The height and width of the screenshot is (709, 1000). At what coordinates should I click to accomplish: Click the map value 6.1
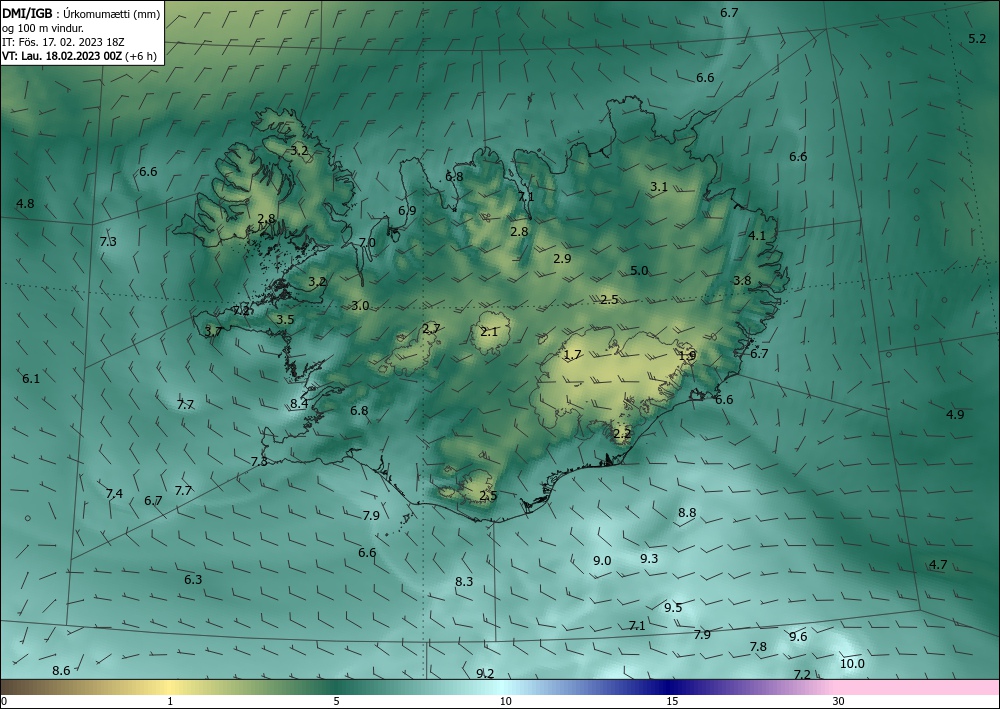[31, 379]
